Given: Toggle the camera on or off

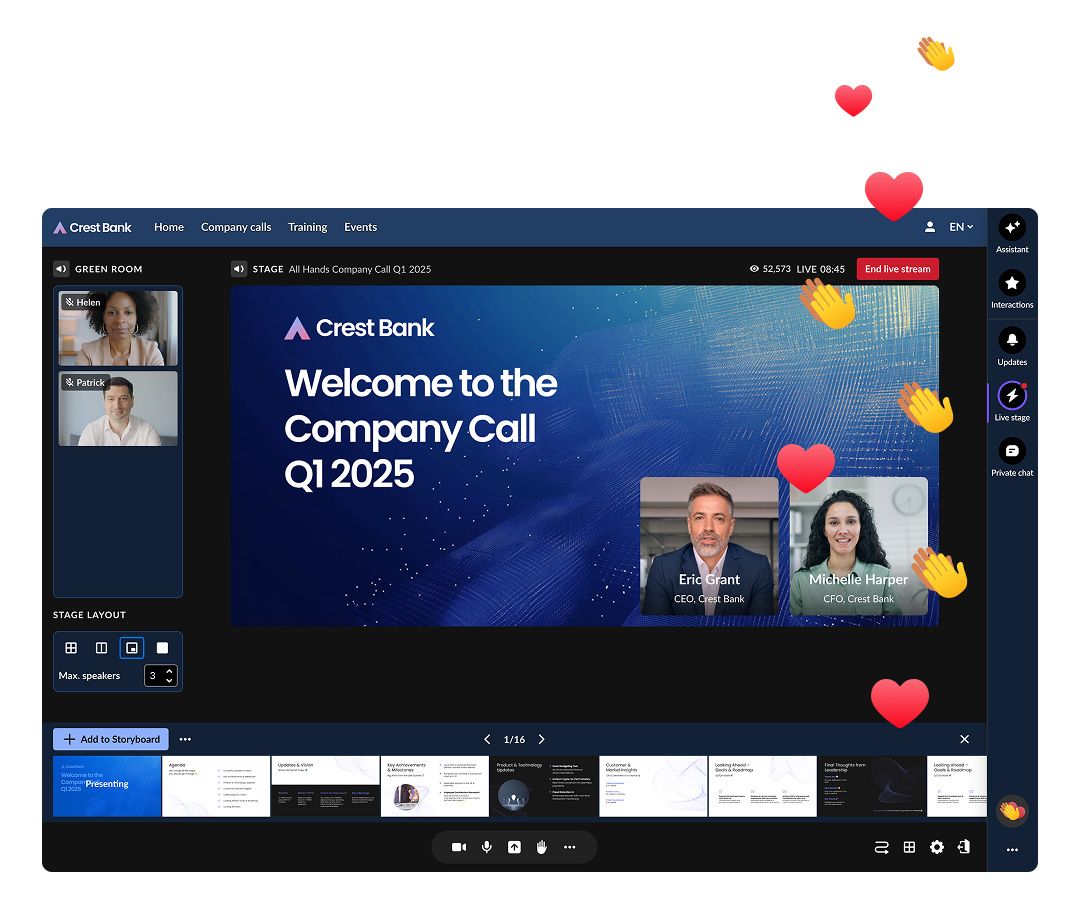Looking at the screenshot, I should (x=458, y=847).
